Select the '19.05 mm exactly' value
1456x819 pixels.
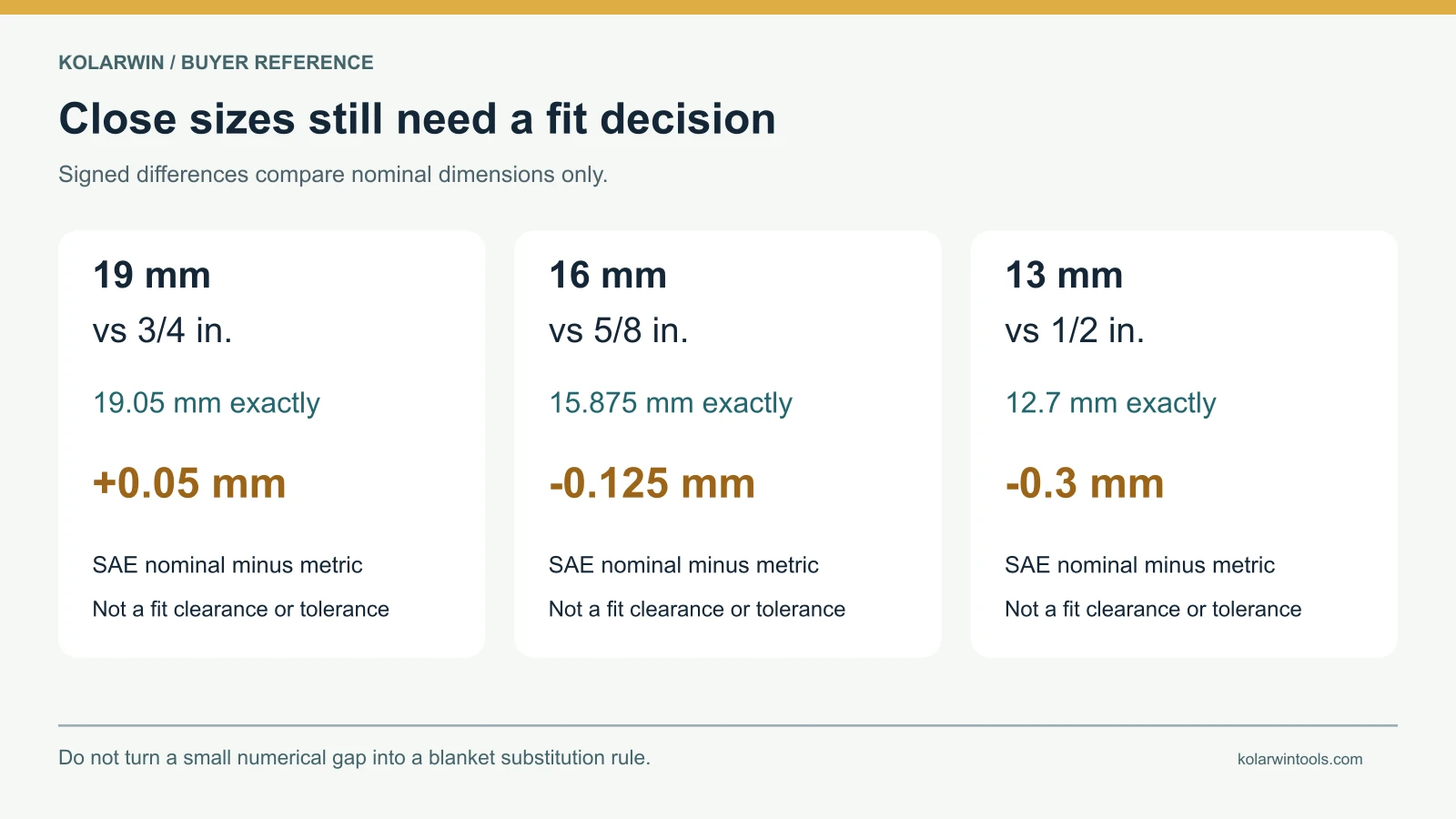207,403
